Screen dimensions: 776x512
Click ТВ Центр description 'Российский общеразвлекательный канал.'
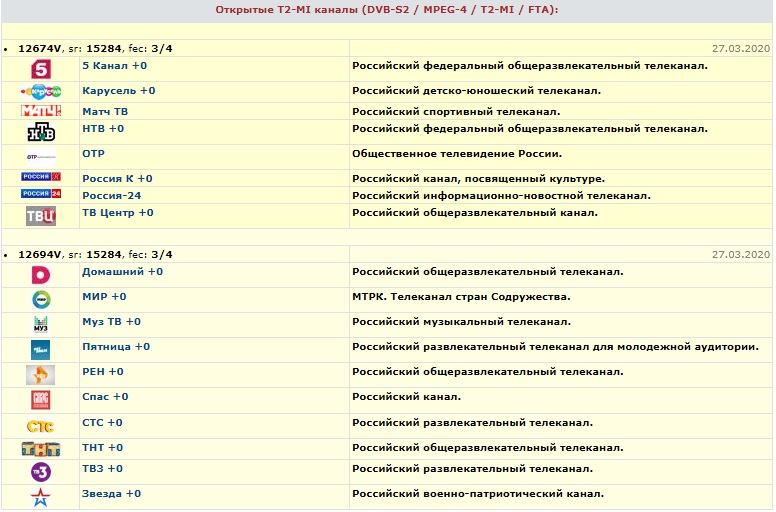(475, 213)
